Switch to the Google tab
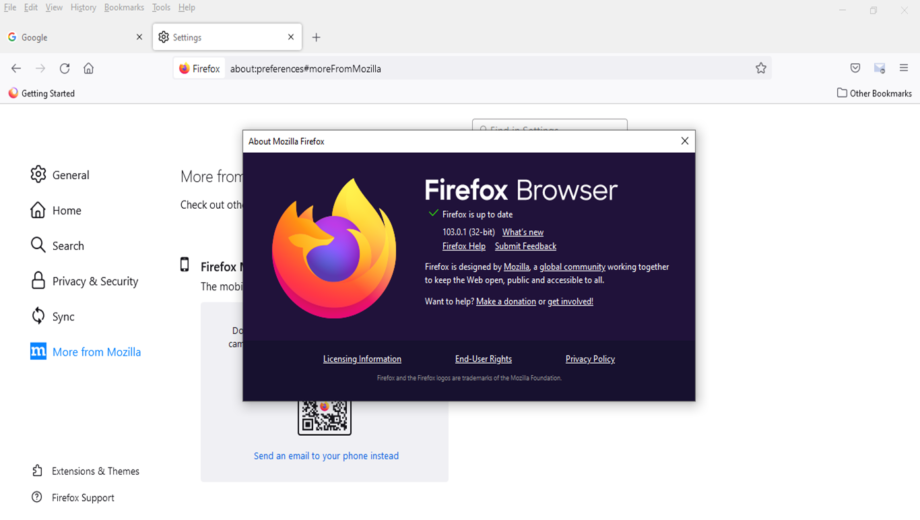Image resolution: width=920 pixels, height=520 pixels. tap(75, 37)
